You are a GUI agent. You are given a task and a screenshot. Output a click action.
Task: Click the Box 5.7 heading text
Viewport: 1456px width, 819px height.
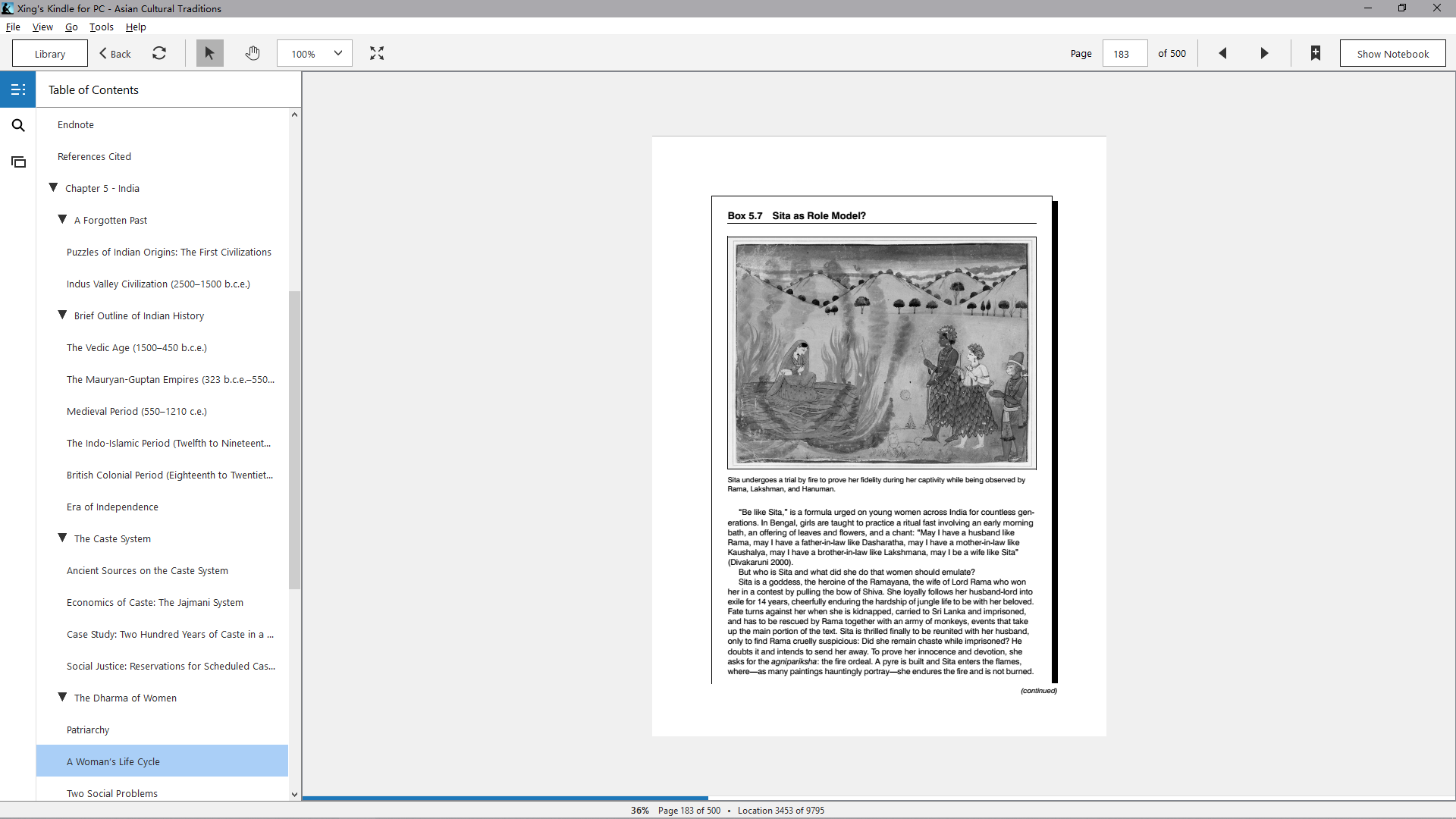[796, 215]
